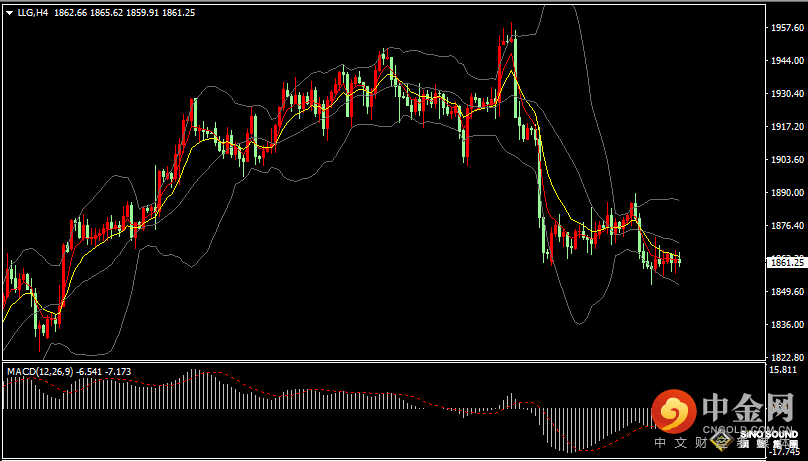
Task: Select the 1836.00 price scale label
Action: [785, 325]
